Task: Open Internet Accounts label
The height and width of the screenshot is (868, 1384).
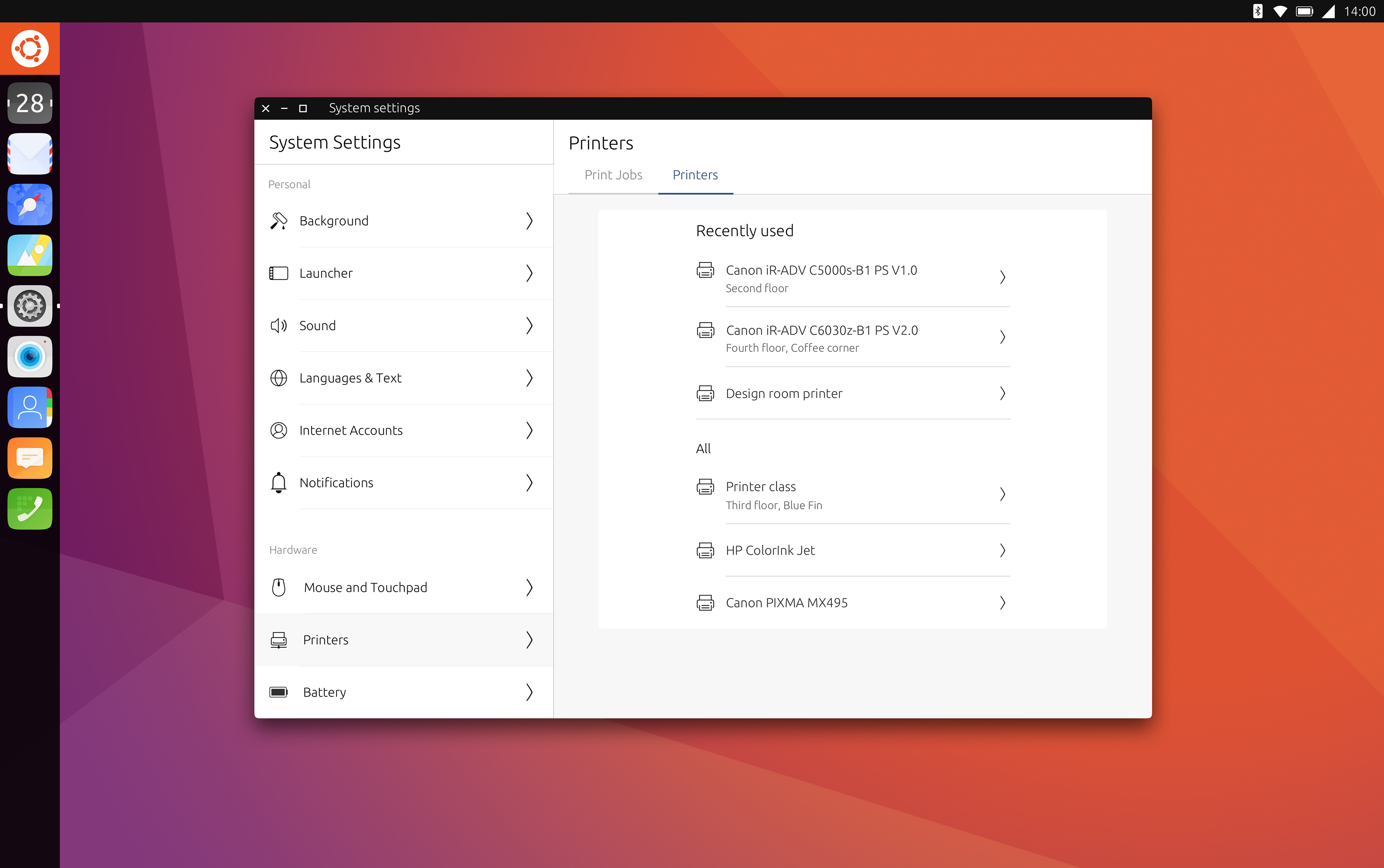Action: point(351,430)
